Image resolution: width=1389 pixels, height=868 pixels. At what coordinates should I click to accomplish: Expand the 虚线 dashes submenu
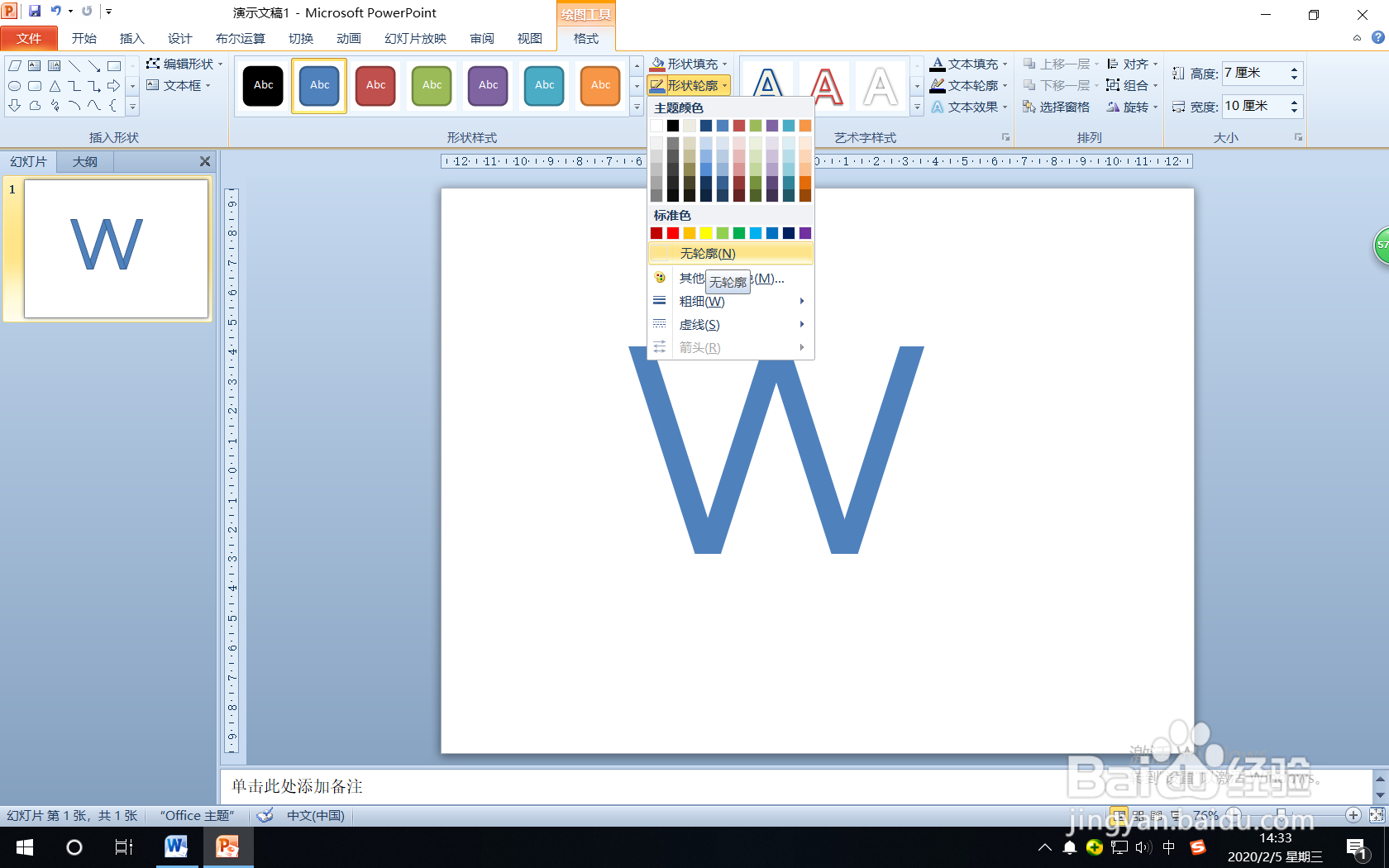pos(731,324)
